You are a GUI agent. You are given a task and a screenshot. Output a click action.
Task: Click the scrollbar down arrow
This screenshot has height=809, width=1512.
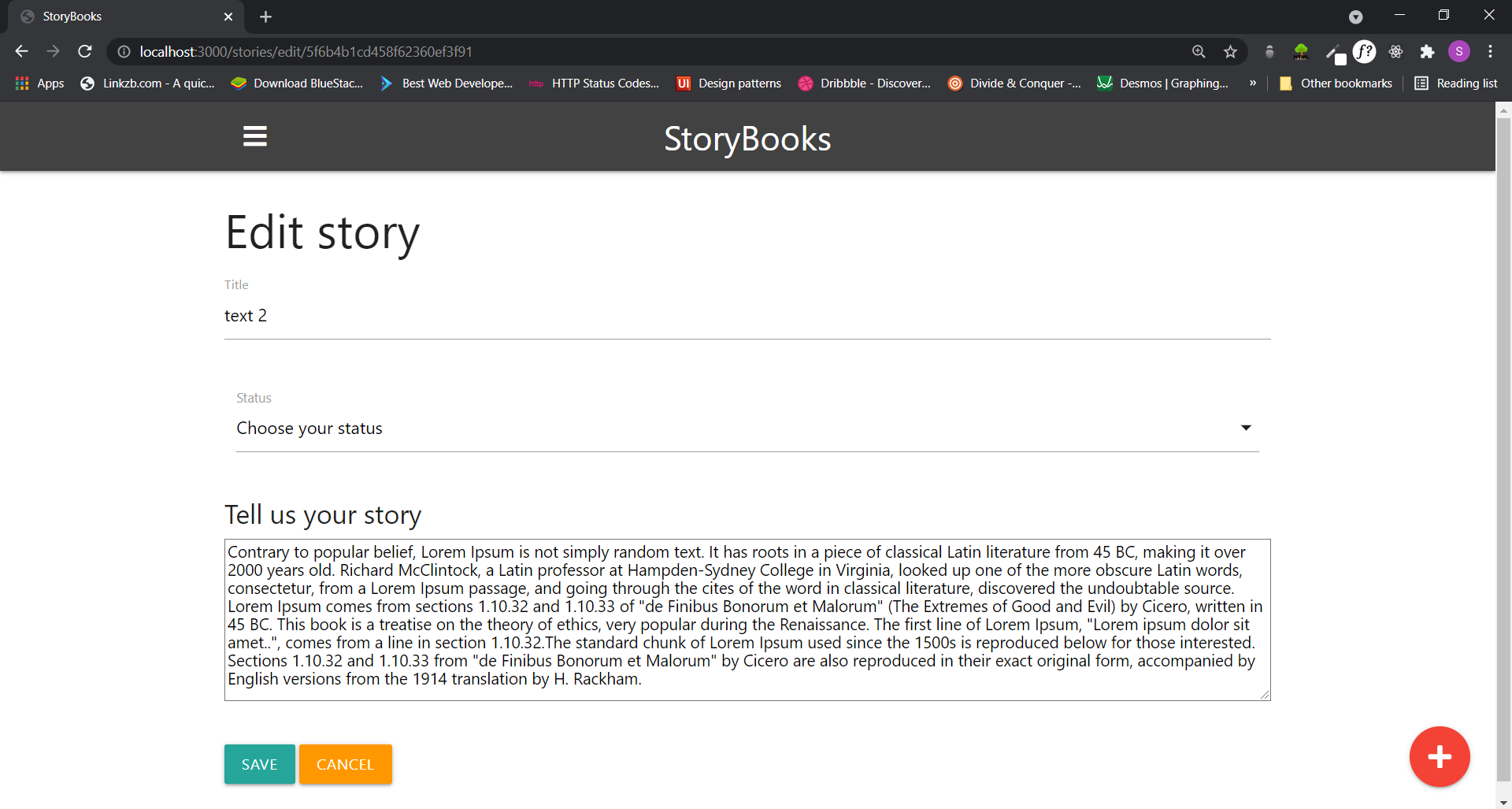pyautogui.click(x=1503, y=802)
